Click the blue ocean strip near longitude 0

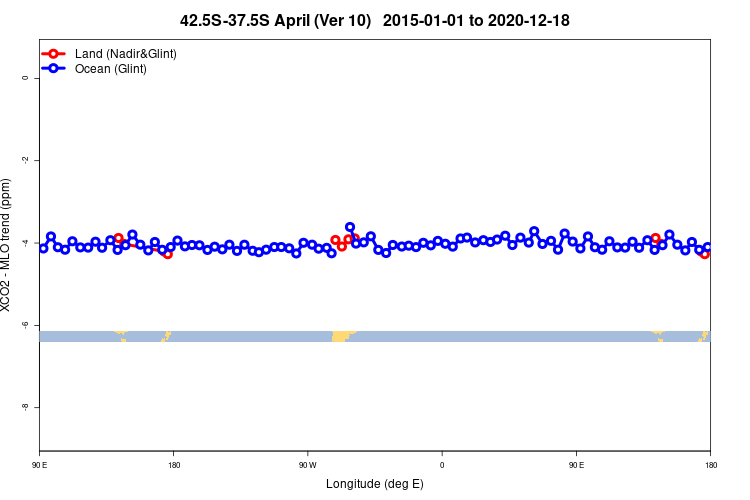click(x=442, y=336)
